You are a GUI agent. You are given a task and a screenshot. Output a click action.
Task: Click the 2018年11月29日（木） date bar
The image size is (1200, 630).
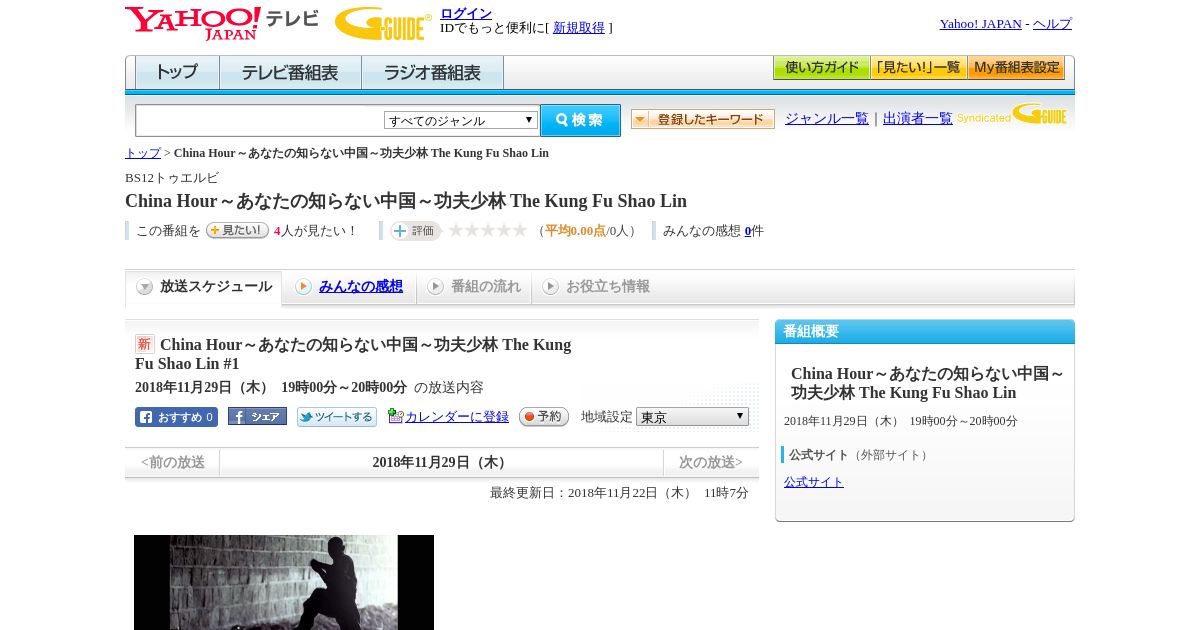point(441,463)
